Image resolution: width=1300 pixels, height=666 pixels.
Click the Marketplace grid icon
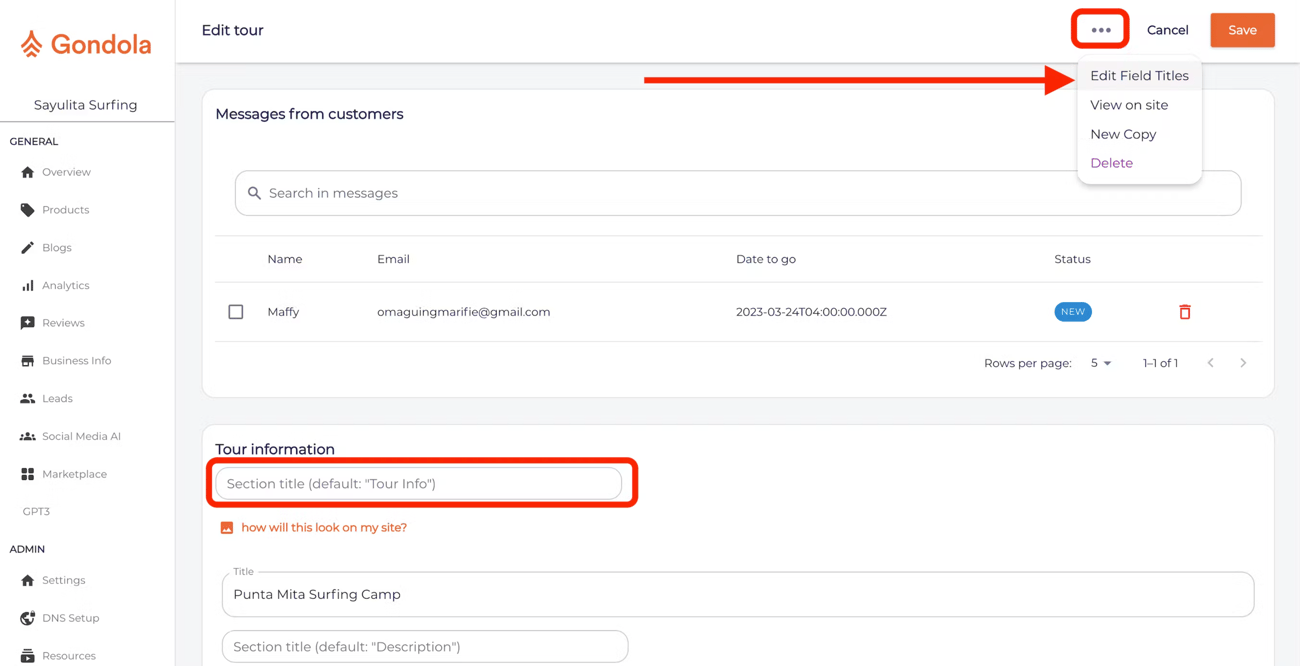point(28,474)
